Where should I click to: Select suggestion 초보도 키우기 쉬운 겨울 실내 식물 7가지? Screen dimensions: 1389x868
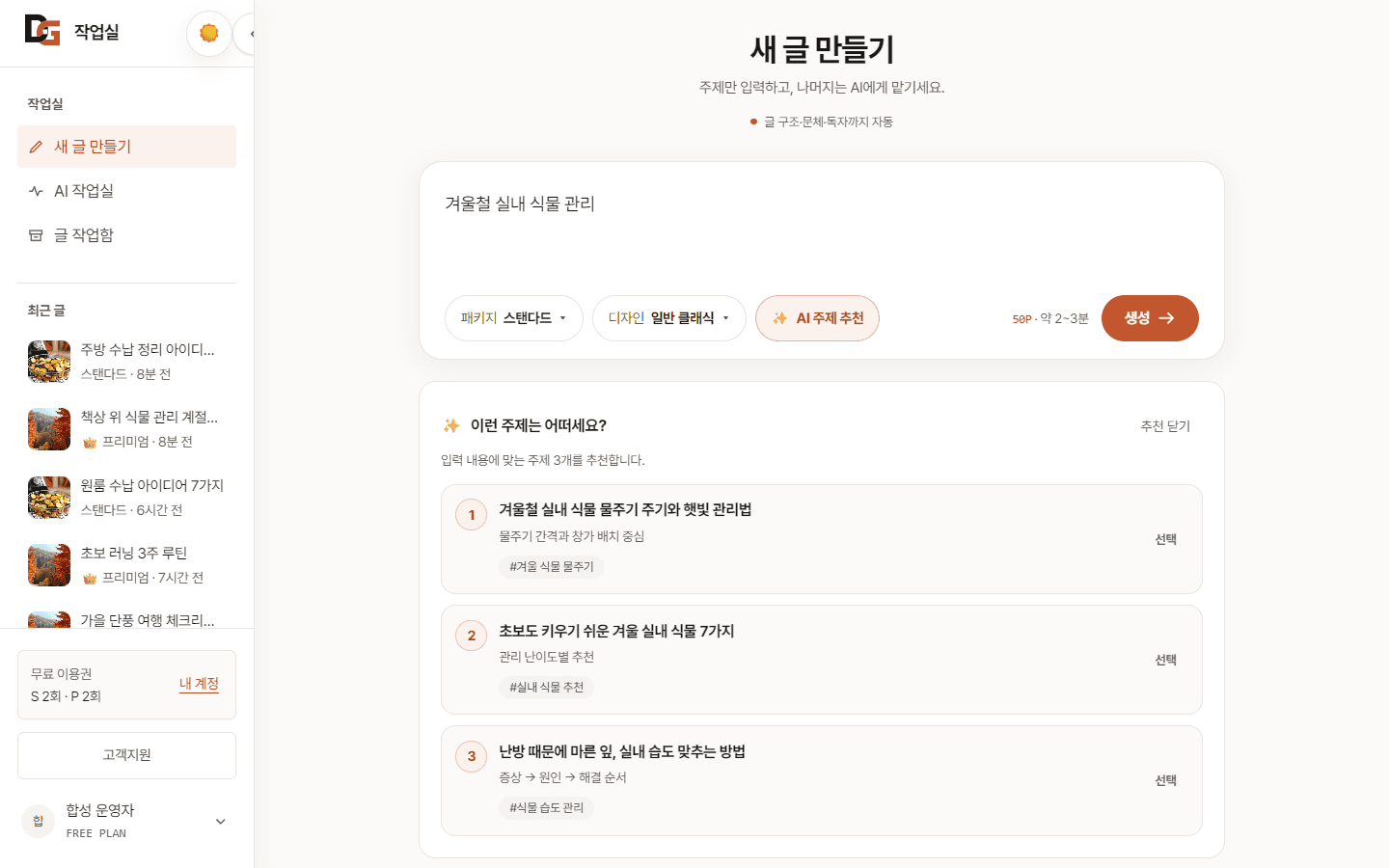tap(822, 660)
